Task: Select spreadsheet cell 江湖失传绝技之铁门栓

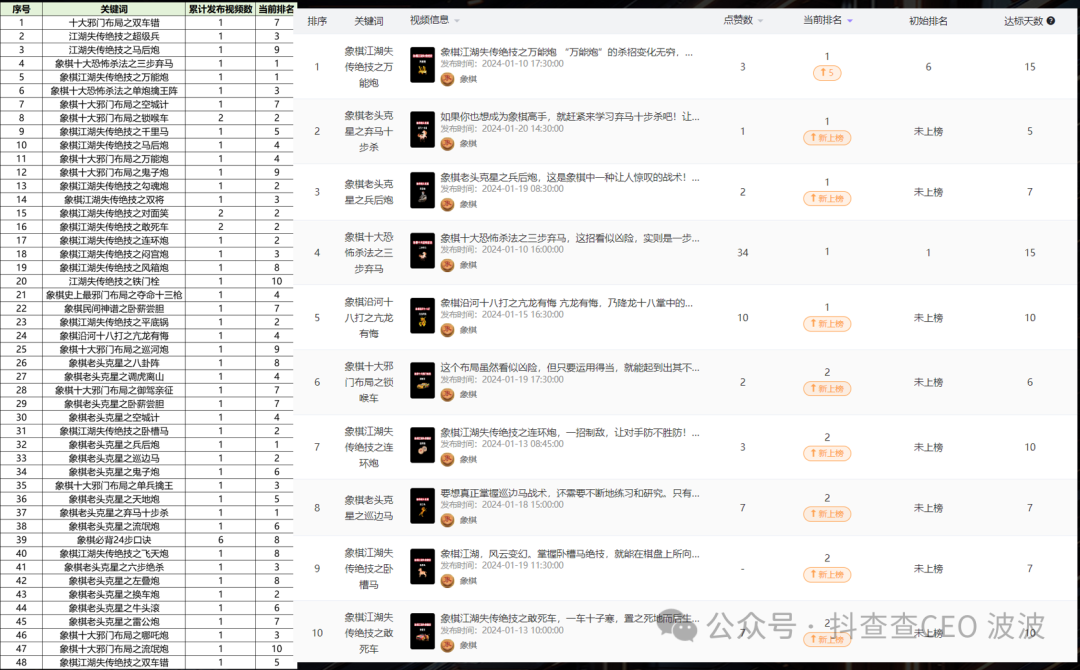Action: pos(114,281)
